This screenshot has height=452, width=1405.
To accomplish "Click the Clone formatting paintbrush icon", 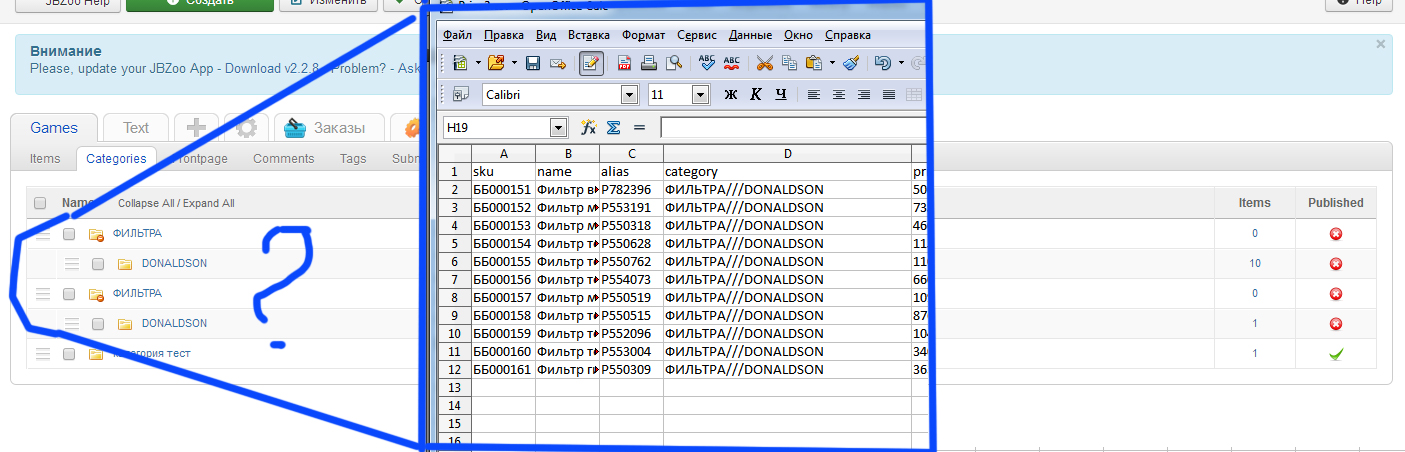I will [851, 63].
